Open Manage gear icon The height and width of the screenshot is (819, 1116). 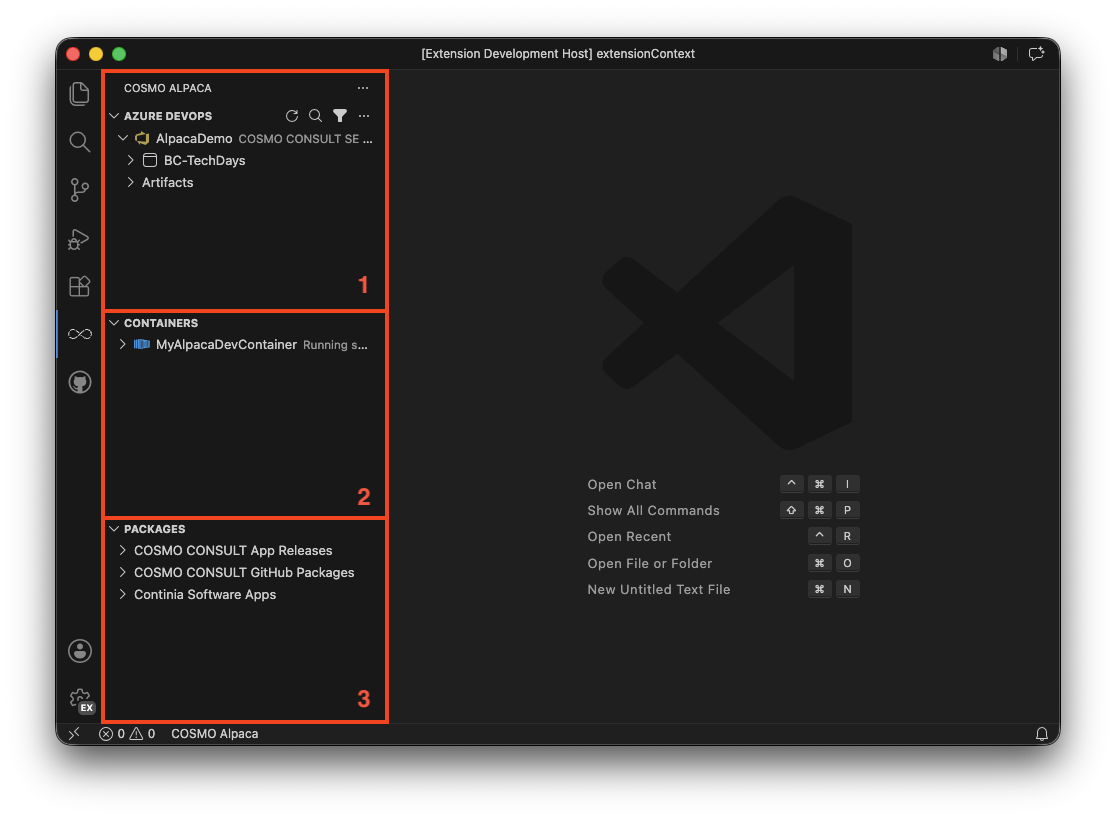point(81,700)
